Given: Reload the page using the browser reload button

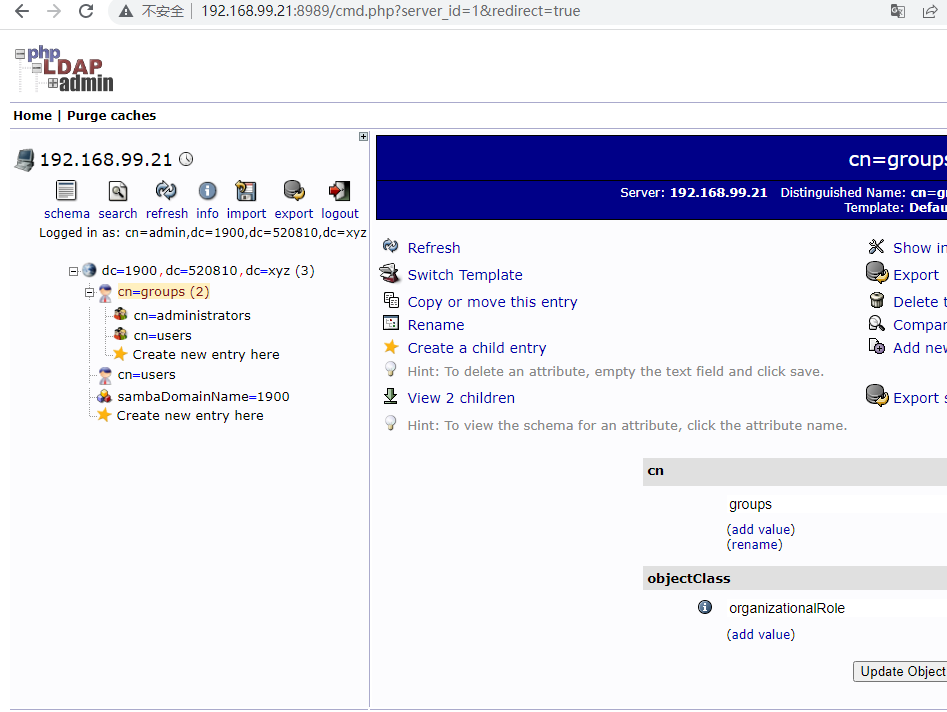Looking at the screenshot, I should click(86, 12).
